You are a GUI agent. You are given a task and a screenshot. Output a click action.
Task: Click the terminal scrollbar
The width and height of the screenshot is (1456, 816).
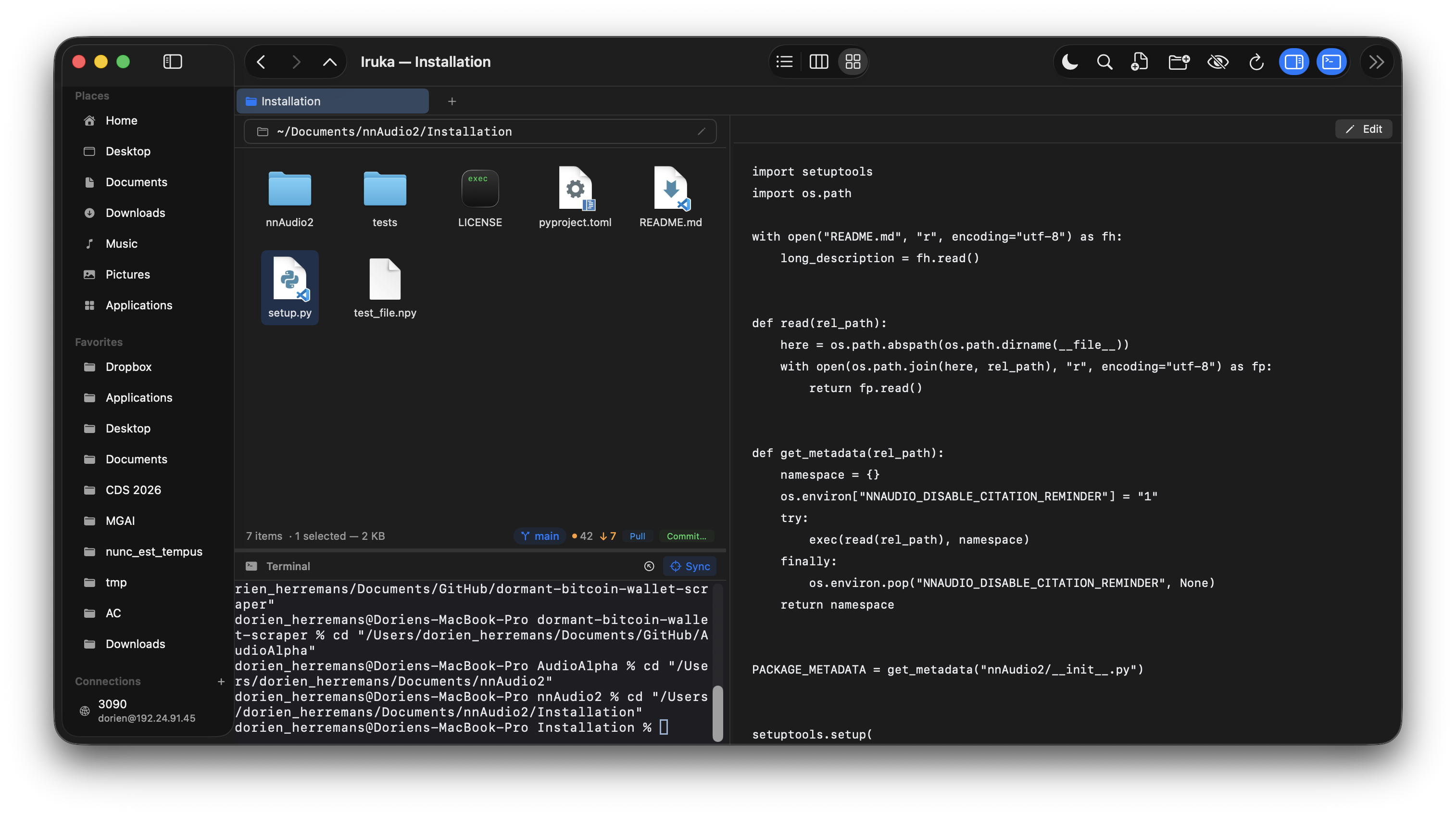pos(718,713)
